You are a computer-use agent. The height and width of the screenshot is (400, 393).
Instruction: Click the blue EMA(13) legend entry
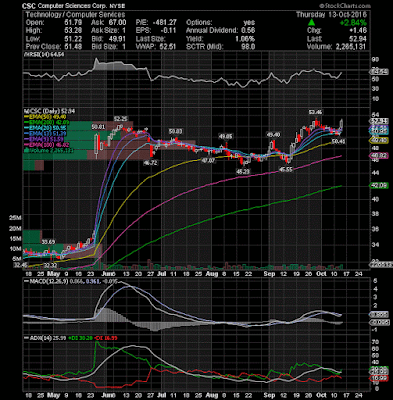[46, 133]
